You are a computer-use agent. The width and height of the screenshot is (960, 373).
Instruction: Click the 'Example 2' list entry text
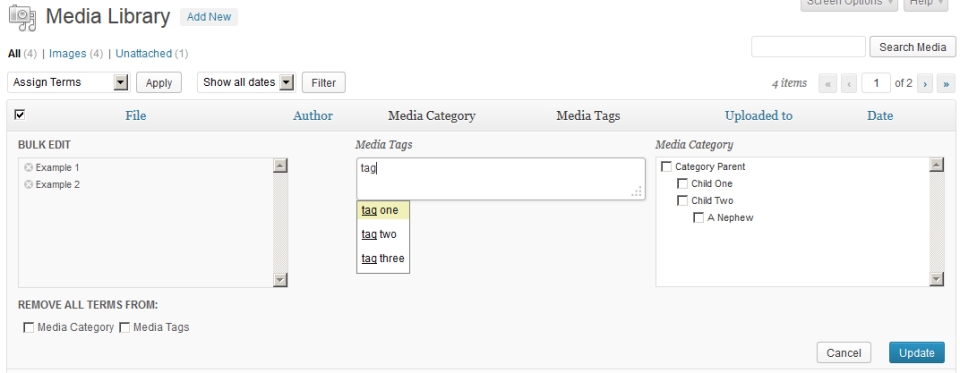pos(58,185)
